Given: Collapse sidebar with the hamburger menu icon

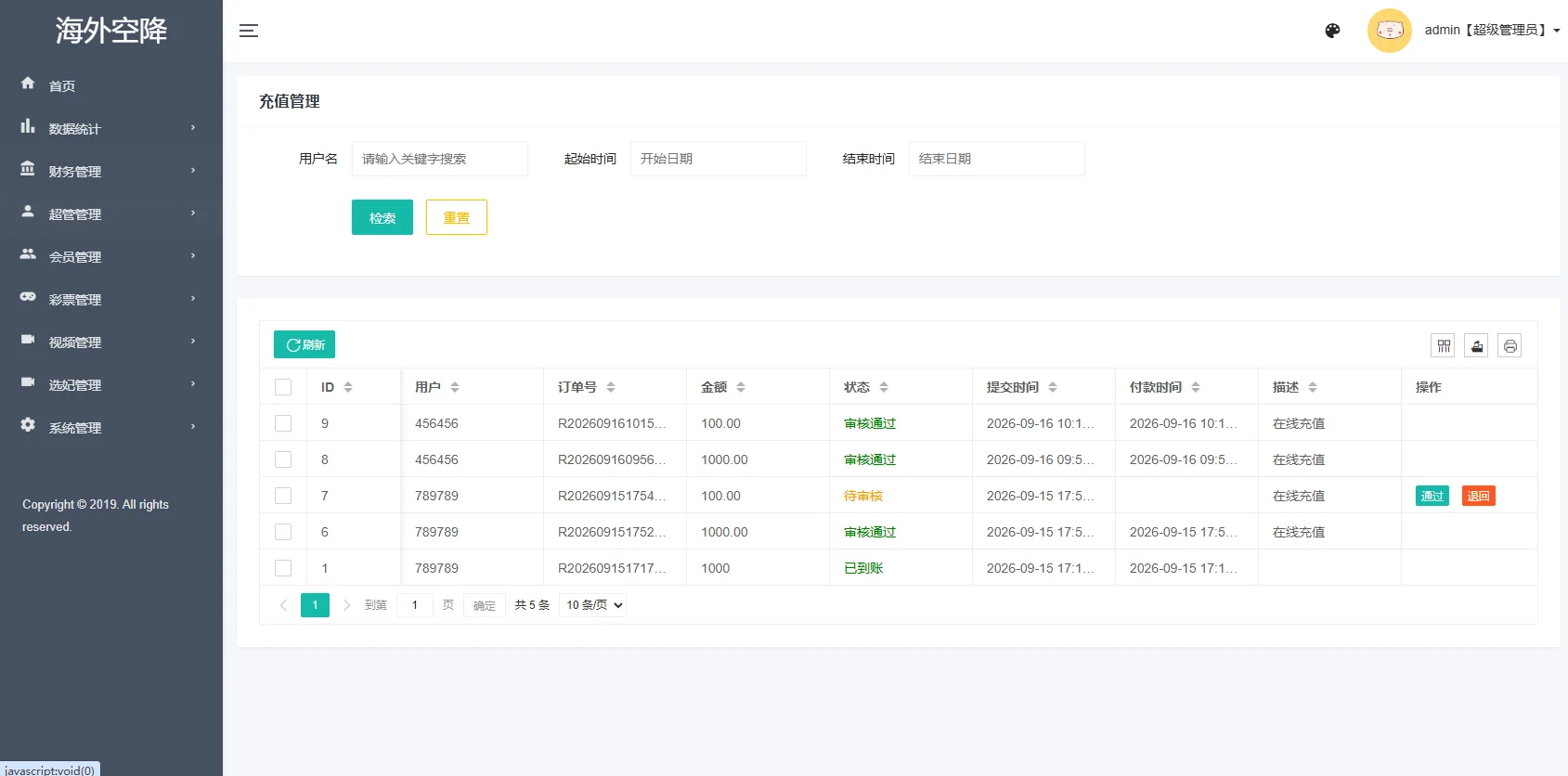Looking at the screenshot, I should (249, 31).
